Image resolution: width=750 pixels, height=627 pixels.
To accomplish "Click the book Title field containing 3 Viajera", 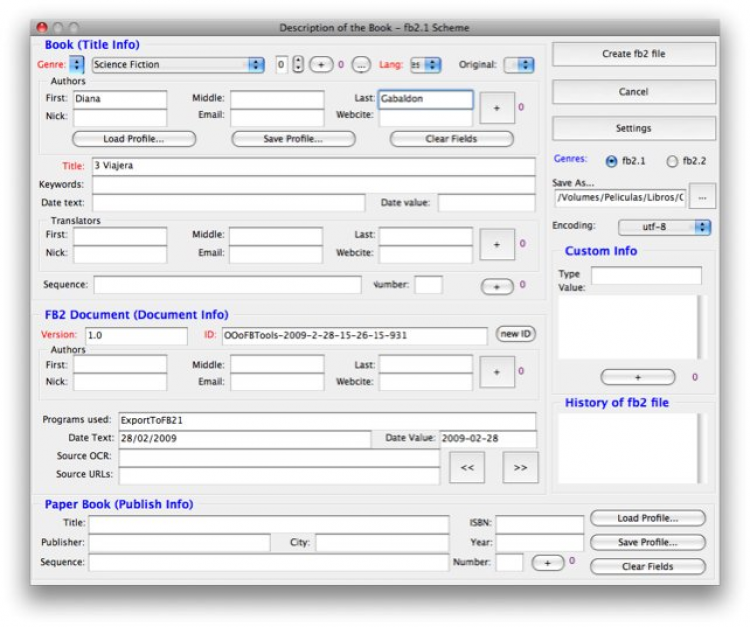I will pyautogui.click(x=312, y=166).
